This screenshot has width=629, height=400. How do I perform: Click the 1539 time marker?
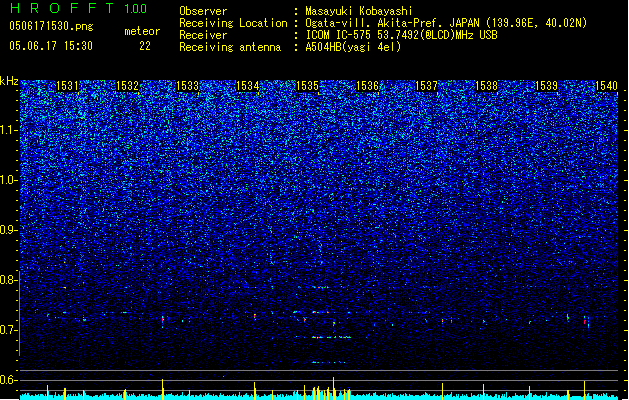click(x=546, y=86)
